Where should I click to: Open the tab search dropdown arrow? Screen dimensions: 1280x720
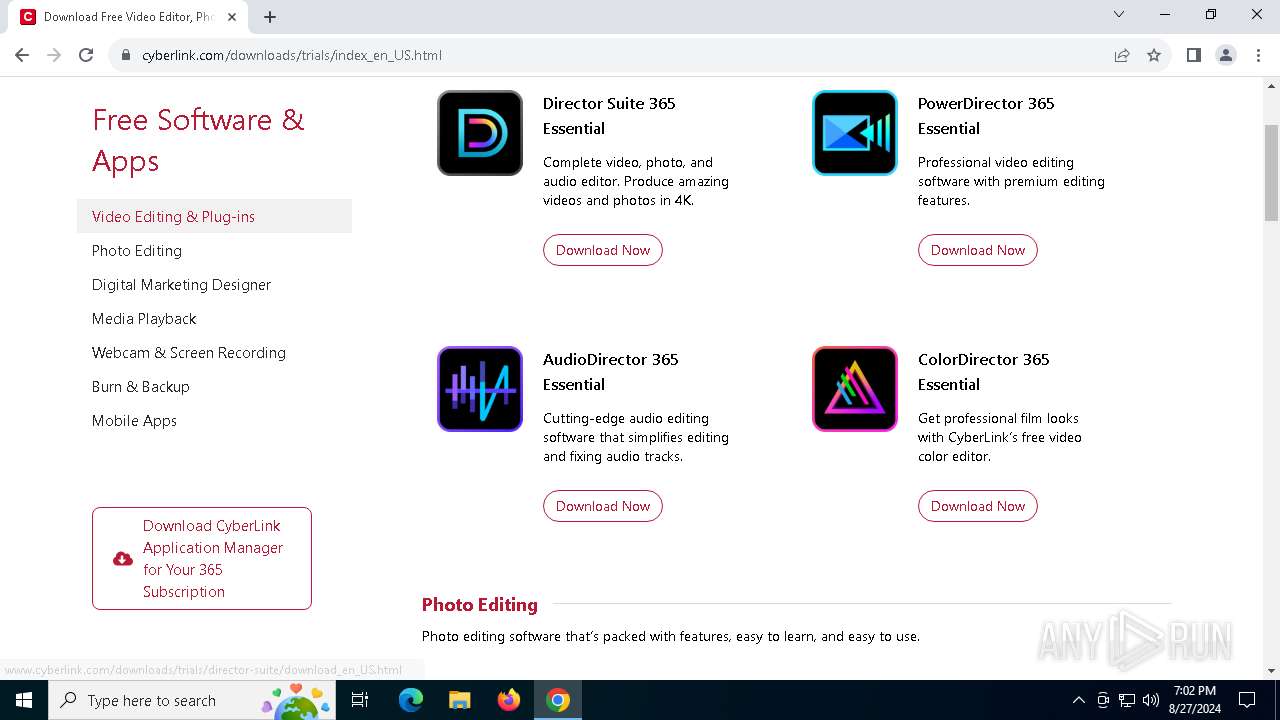pyautogui.click(x=1119, y=14)
